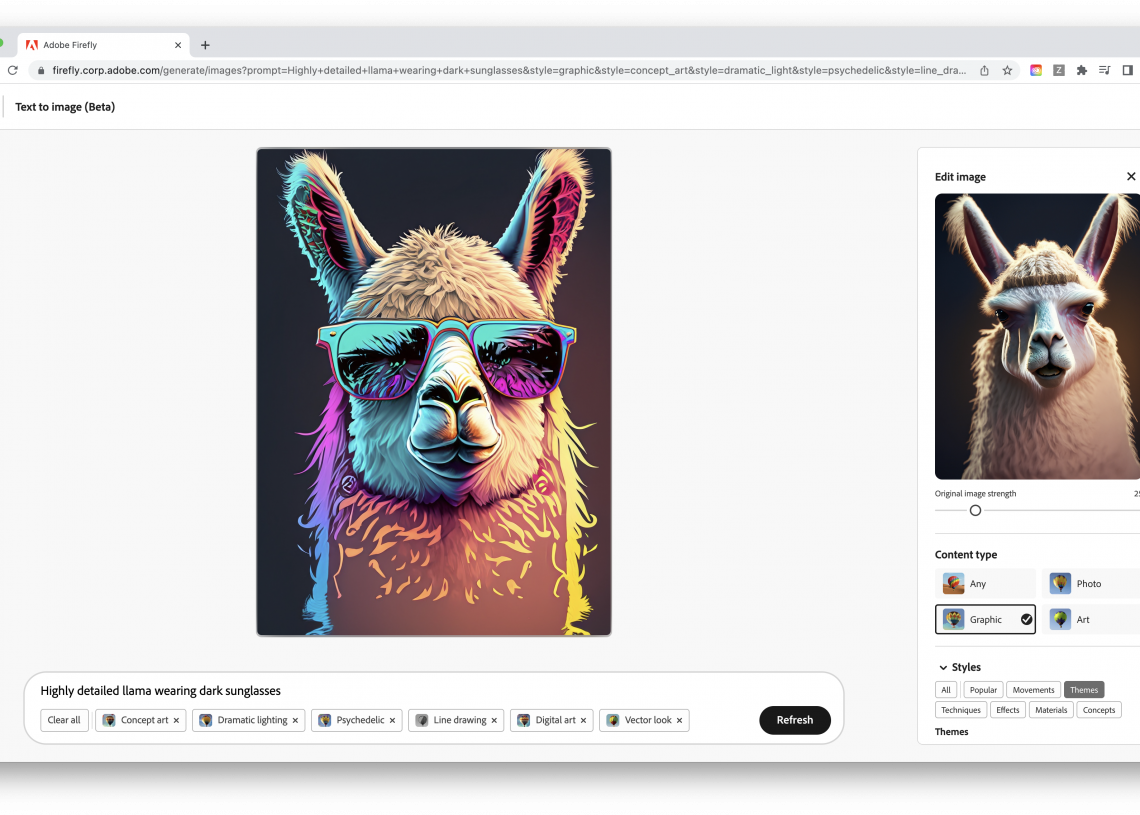Image resolution: width=1140 pixels, height=815 pixels.
Task: Switch to the Concepts styles filter
Action: click(x=1099, y=710)
